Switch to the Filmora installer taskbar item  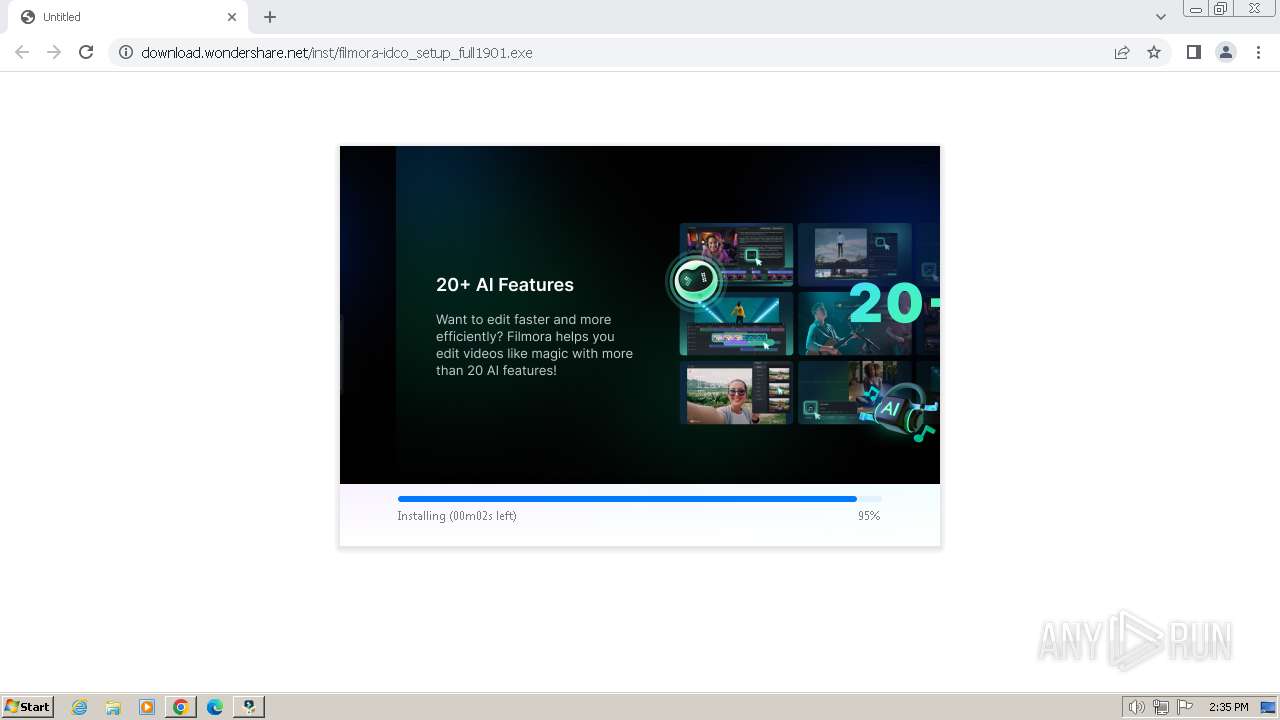tap(248, 707)
